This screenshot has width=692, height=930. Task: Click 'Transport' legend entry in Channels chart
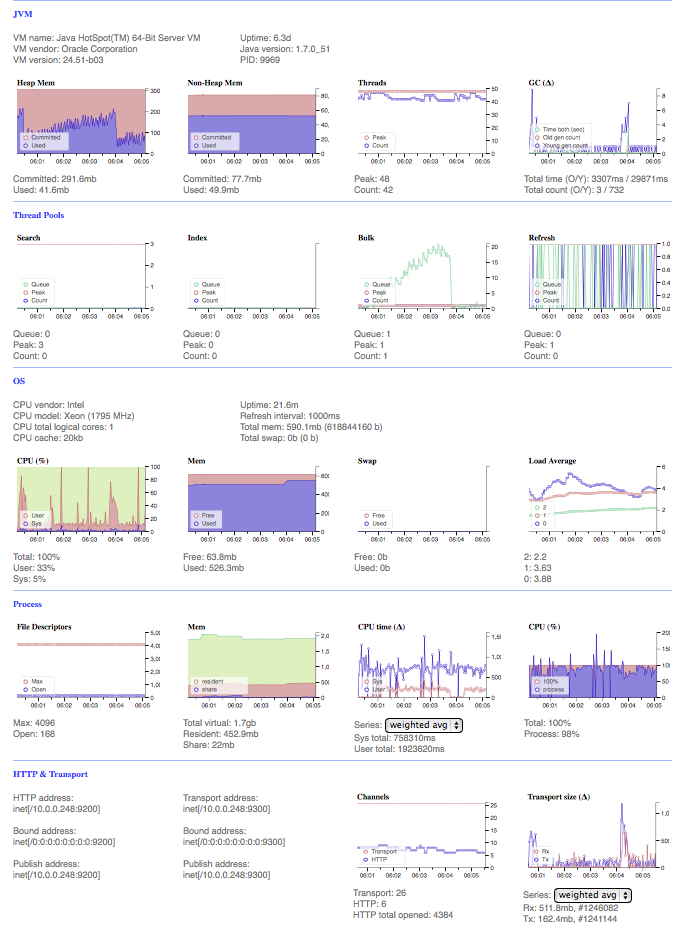point(381,851)
